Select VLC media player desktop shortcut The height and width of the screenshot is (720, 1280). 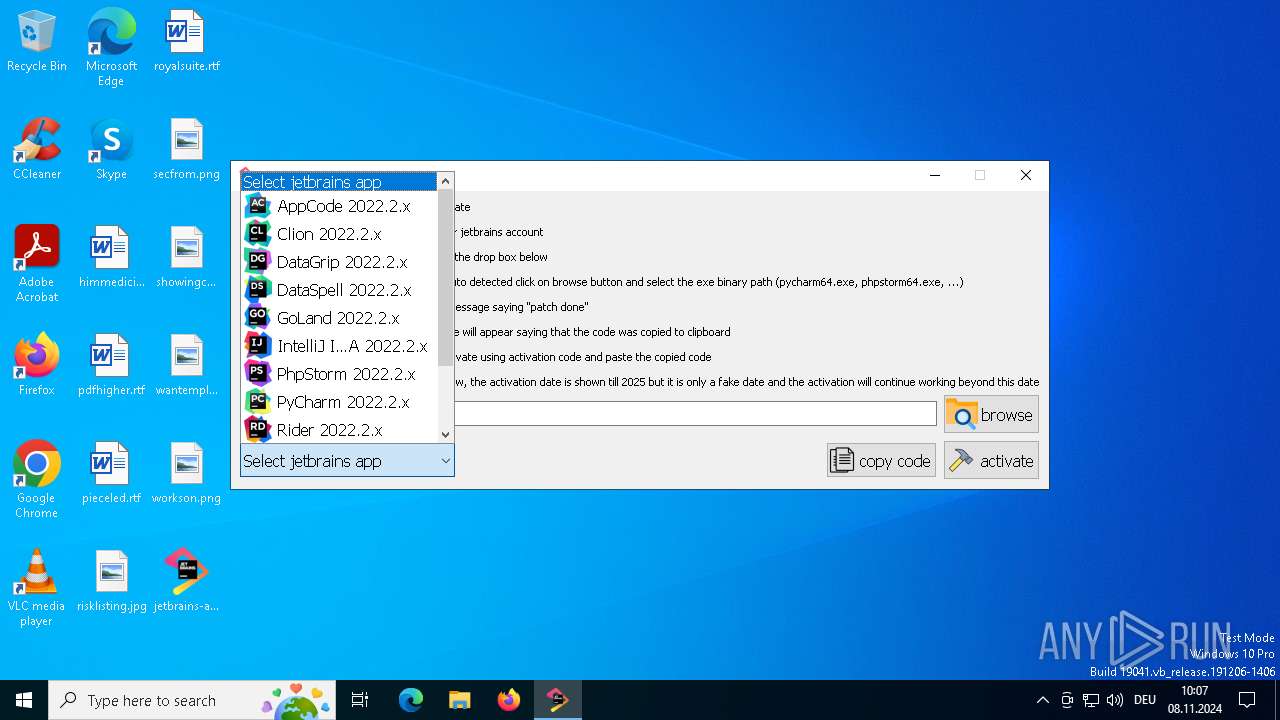(x=37, y=588)
